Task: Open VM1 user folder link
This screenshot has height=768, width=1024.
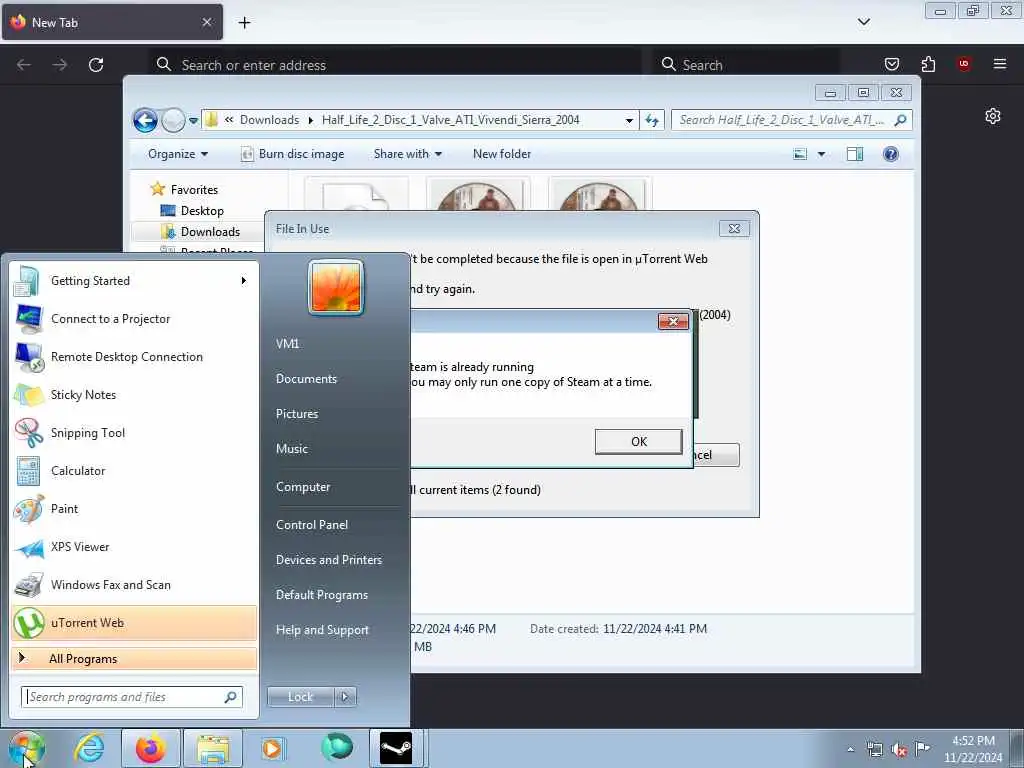Action: click(287, 344)
